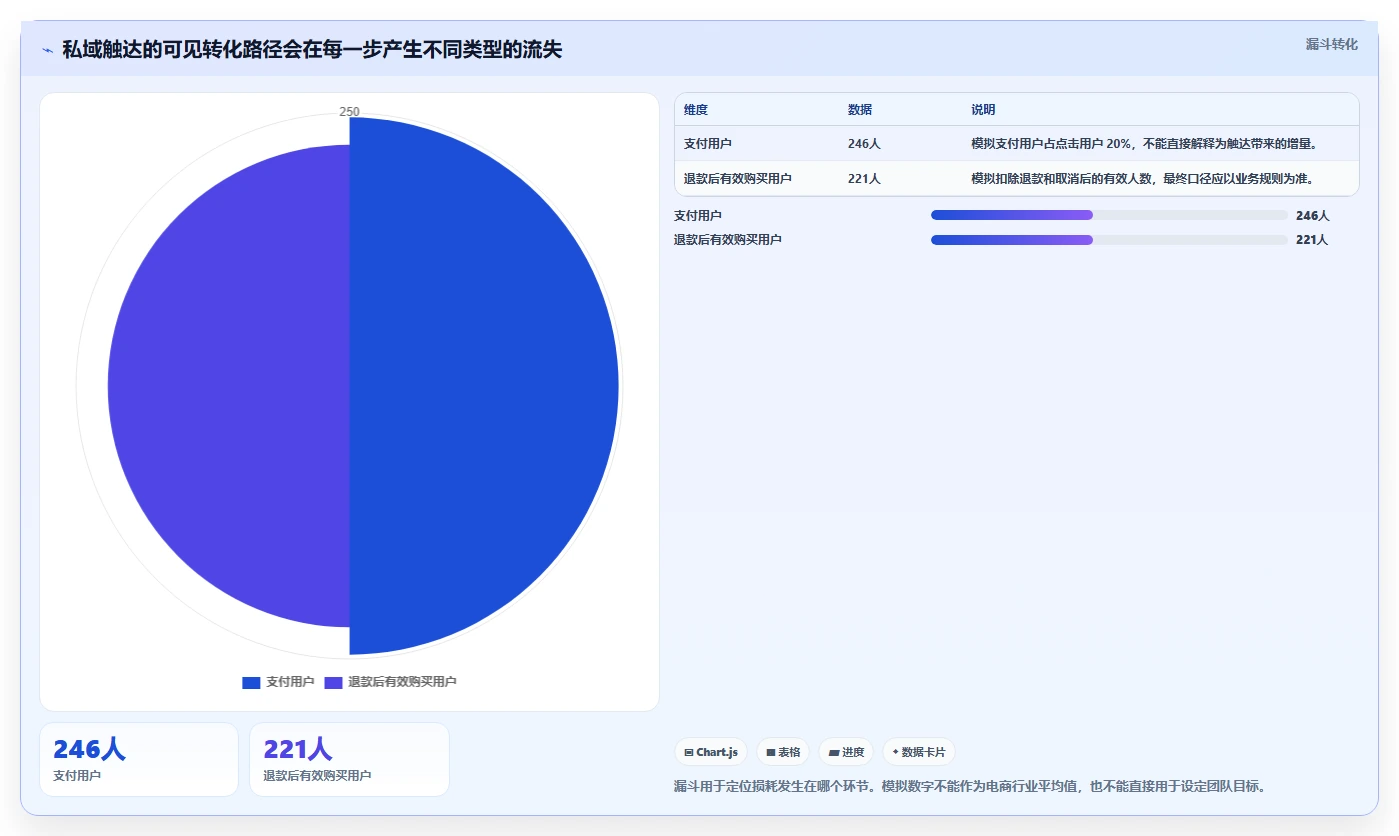Click the lightning icon before the title
Viewport: 1399px width, 836px height.
pyautogui.click(x=48, y=50)
